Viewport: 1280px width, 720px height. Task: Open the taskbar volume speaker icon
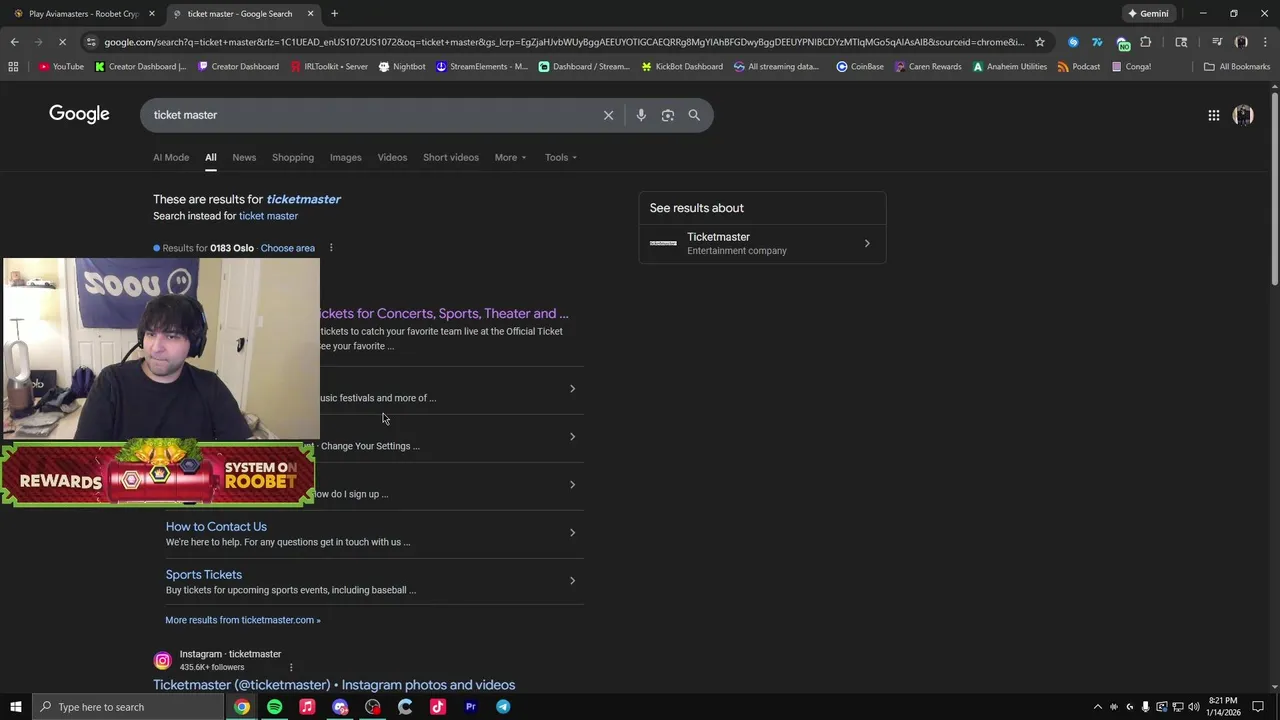(1193, 707)
